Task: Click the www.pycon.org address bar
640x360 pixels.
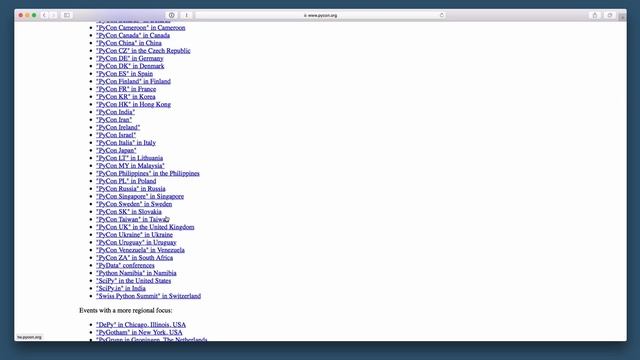Action: (x=320, y=16)
